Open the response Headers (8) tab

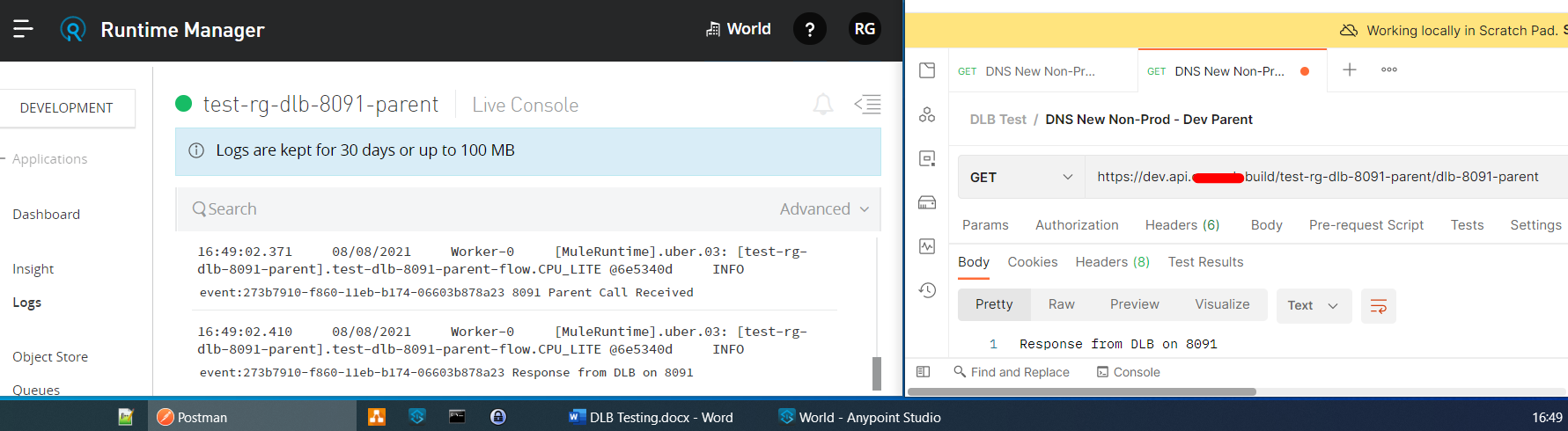coord(1112,262)
